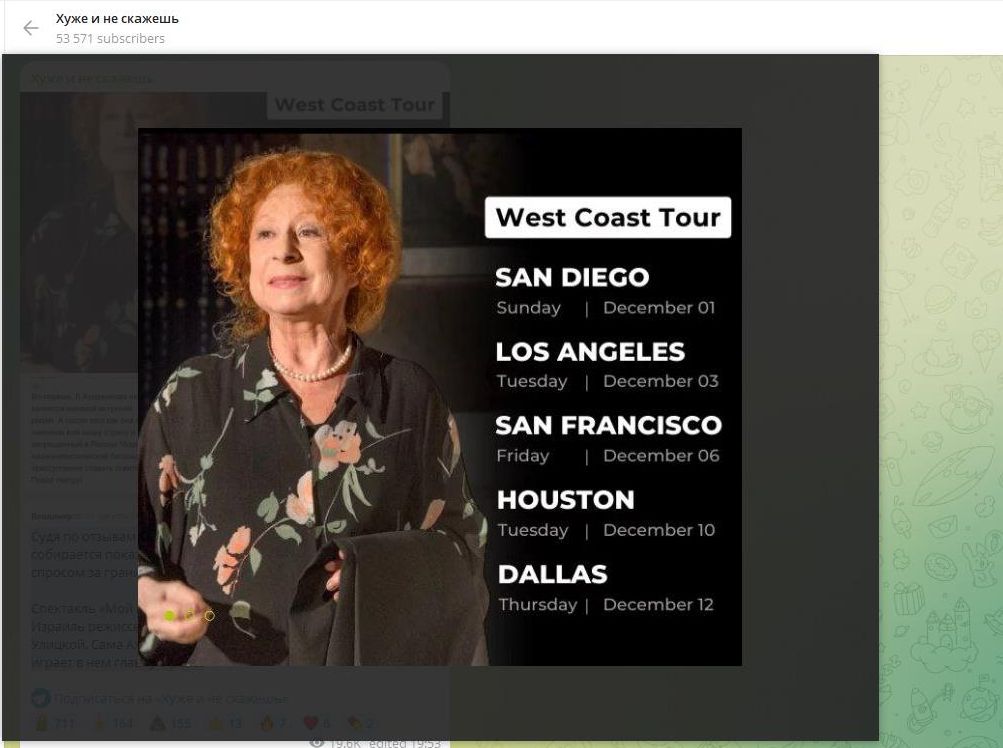Select the middle dot indicator on the photo
This screenshot has width=1003, height=748.
coord(190,615)
